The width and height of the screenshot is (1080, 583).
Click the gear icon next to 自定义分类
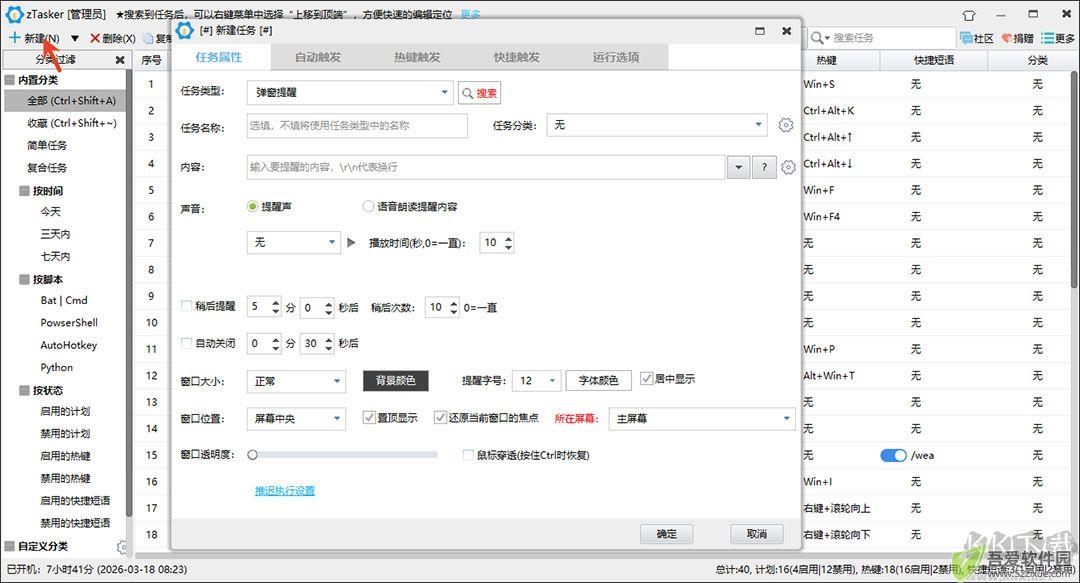pos(122,546)
